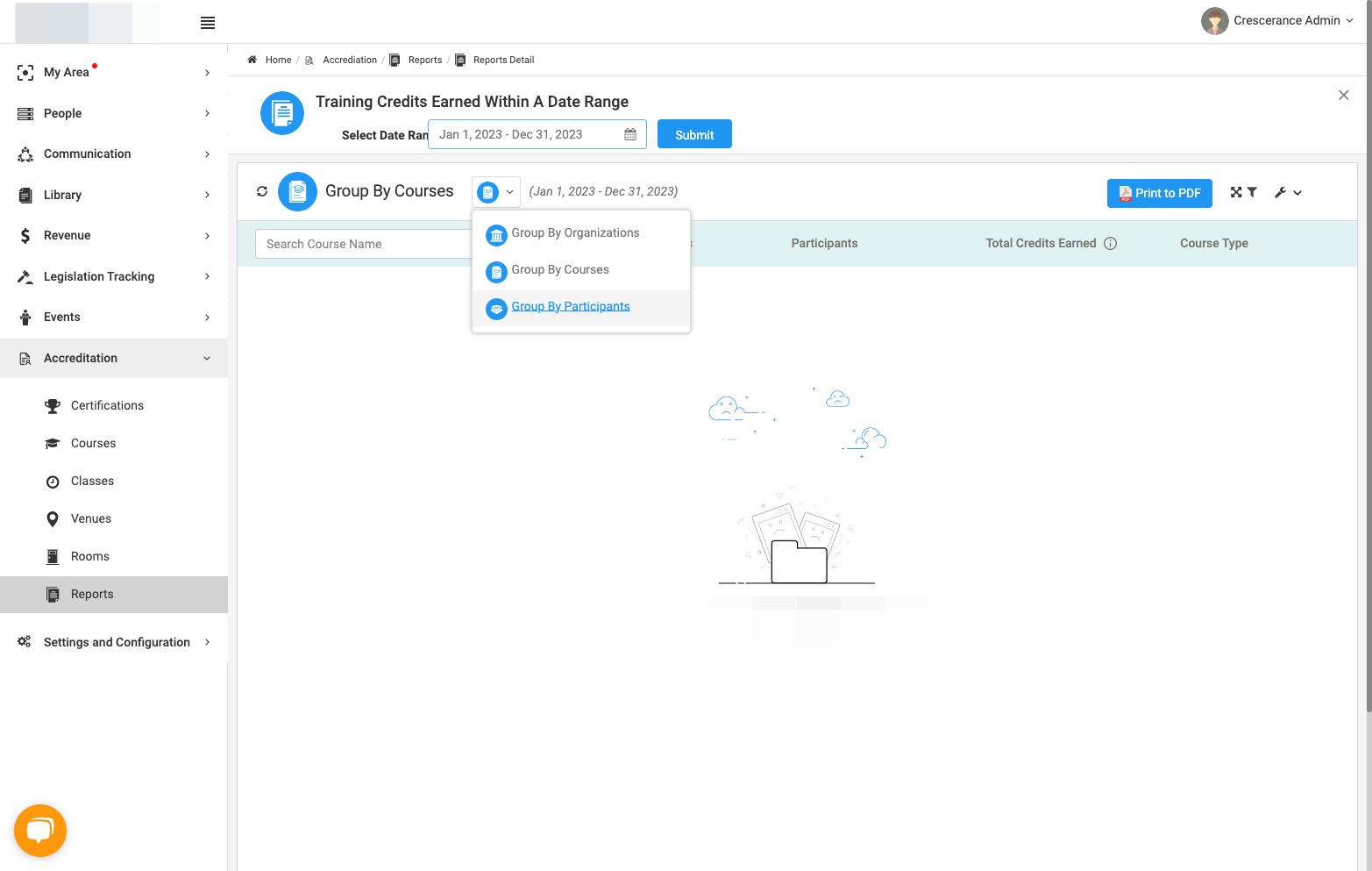Viewport: 1372px width, 871px height.
Task: Click the Revenue dollar sign icon
Action: click(x=25, y=236)
